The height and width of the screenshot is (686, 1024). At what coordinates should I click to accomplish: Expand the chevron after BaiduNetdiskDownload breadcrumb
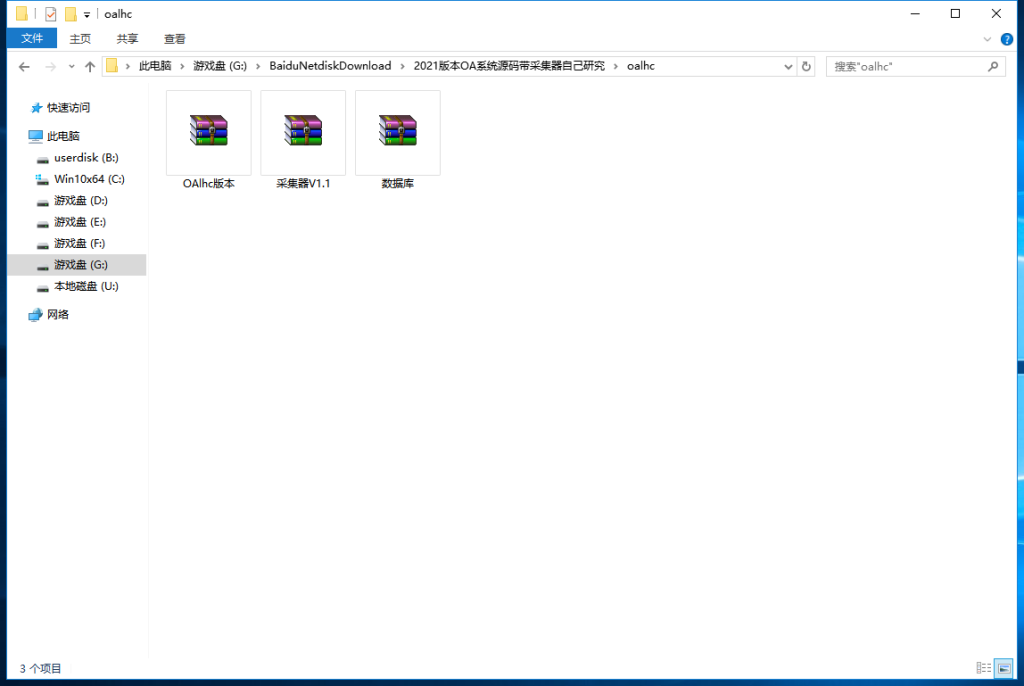[x=402, y=67]
